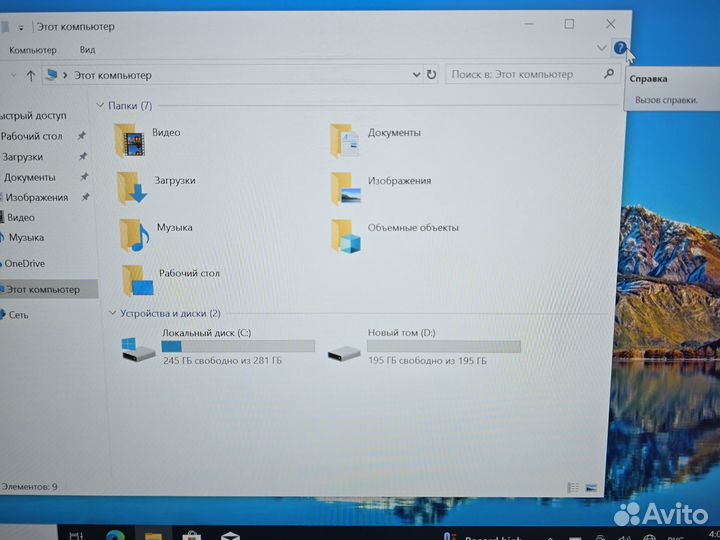Click the Новый том (D:) capacity bar
720x540 pixels.
[x=444, y=346]
